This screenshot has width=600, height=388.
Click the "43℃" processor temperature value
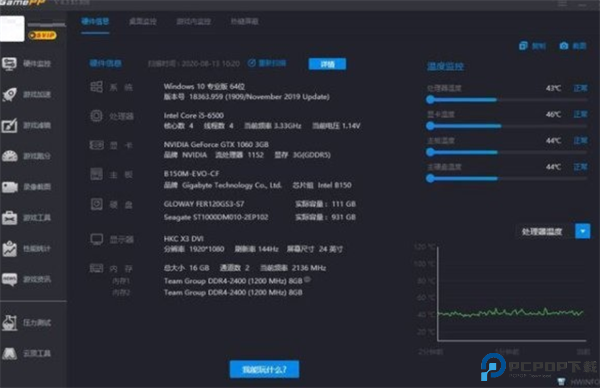(x=553, y=88)
